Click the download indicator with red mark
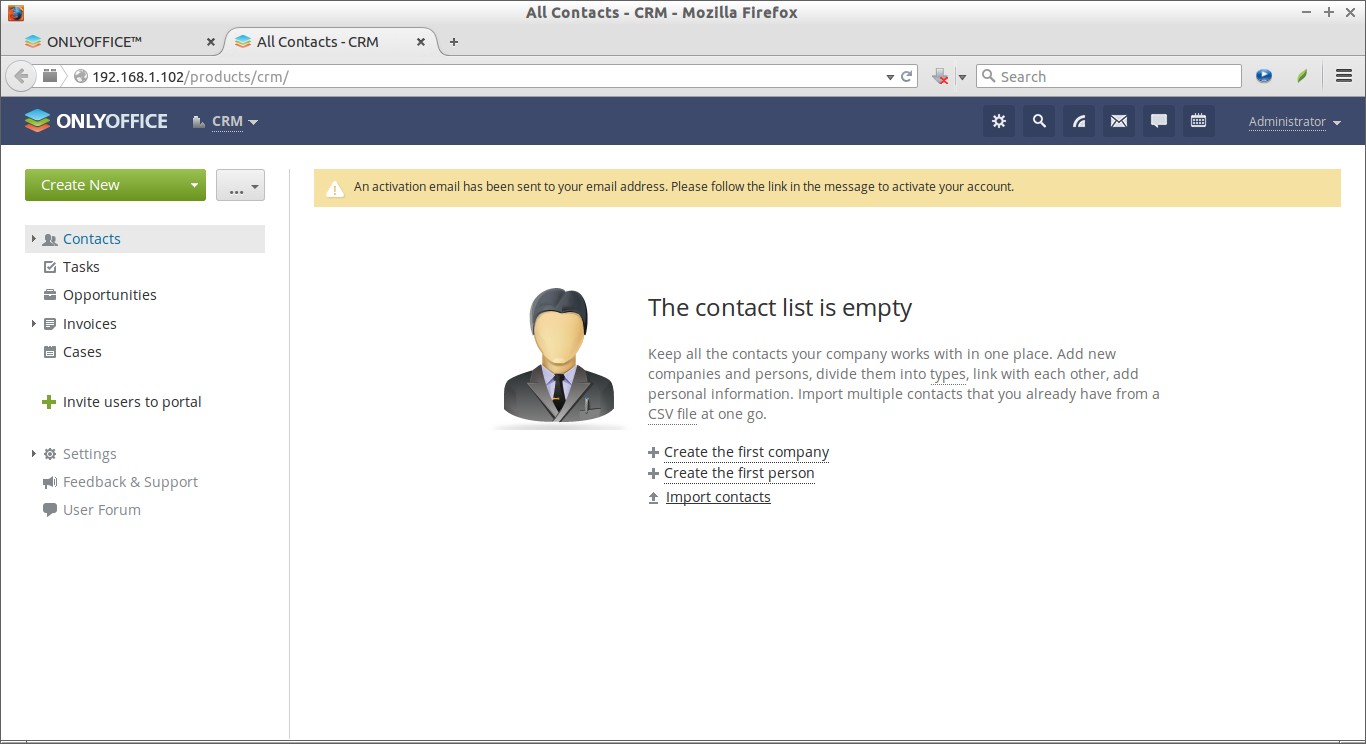Screen dimensions: 1366x744 coord(940,76)
